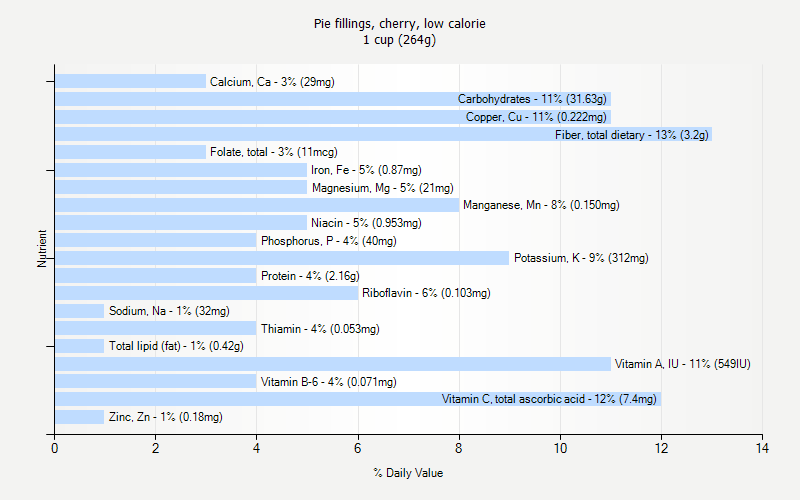Click the 'Vitamin B-6 - 4% (0.071mg)' label
800x500 pixels.
[329, 382]
